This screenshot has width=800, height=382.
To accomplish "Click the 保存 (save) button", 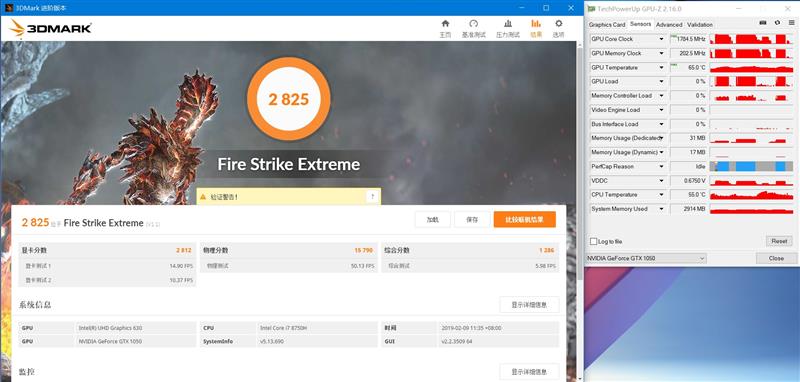I will click(x=472, y=219).
